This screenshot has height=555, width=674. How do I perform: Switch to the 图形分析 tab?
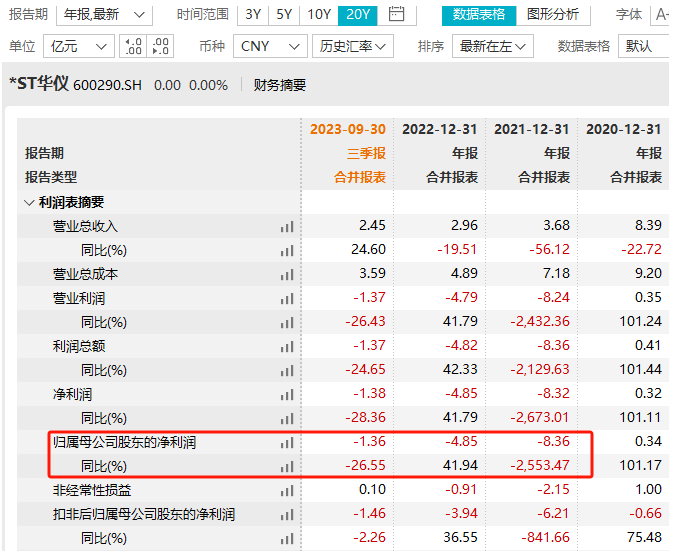[x=552, y=14]
